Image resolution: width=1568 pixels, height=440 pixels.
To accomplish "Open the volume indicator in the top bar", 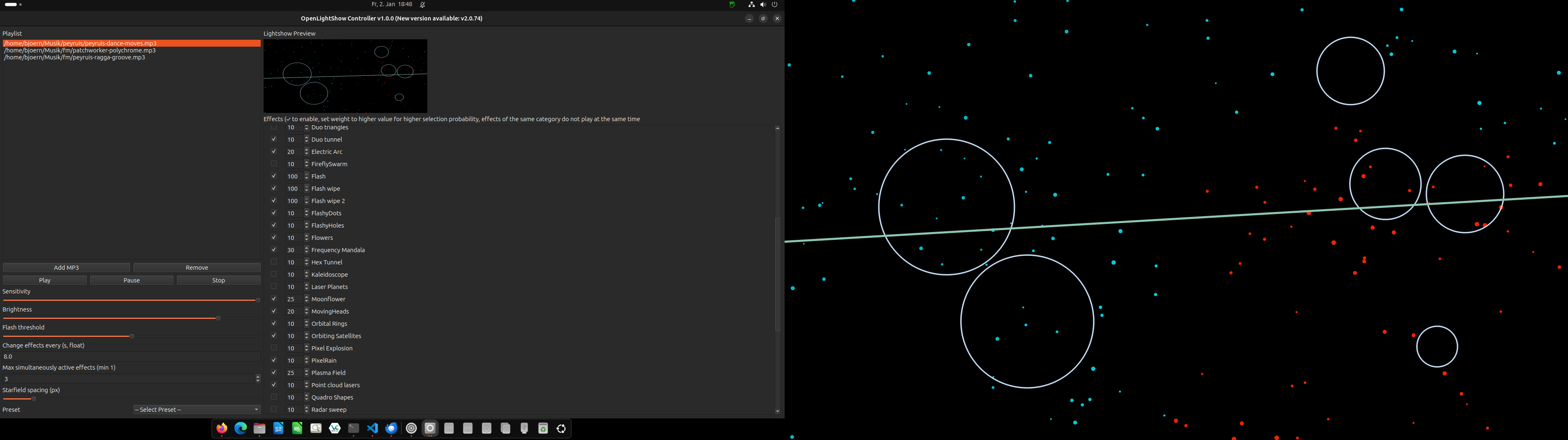I will tap(763, 4).
